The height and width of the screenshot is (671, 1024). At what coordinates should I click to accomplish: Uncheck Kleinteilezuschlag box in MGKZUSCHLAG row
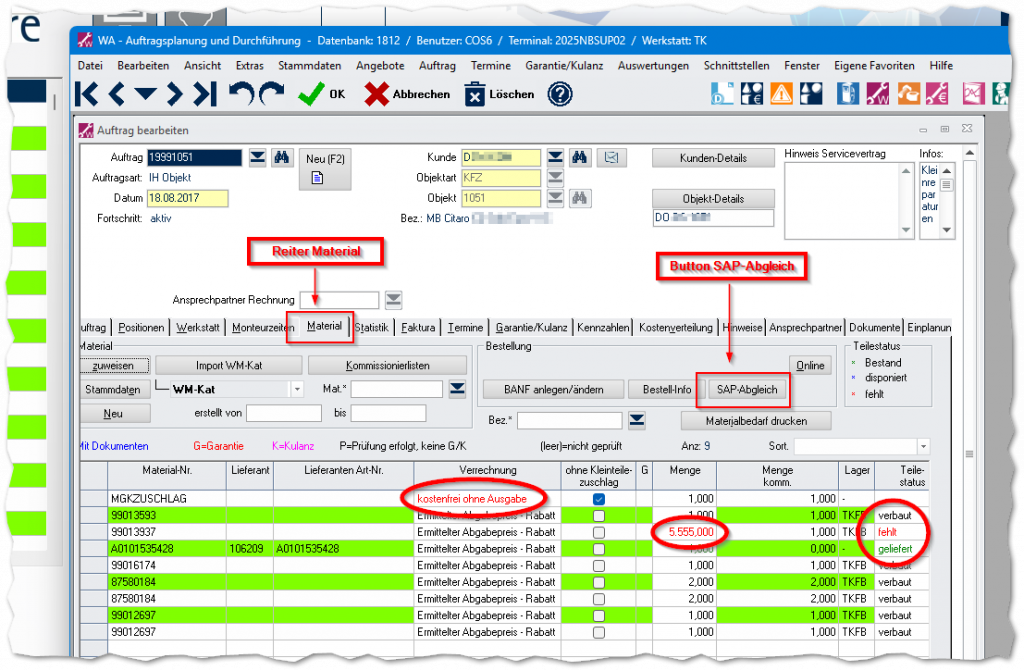pyautogui.click(x=598, y=499)
